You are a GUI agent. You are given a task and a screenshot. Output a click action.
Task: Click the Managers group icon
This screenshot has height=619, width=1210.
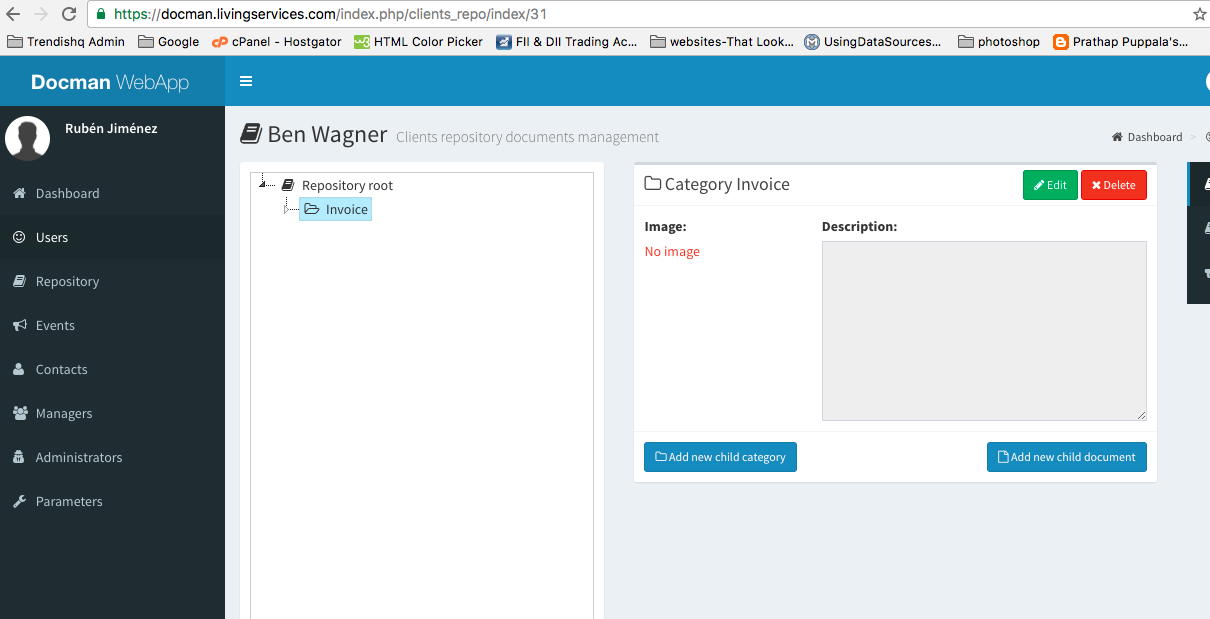tap(19, 413)
